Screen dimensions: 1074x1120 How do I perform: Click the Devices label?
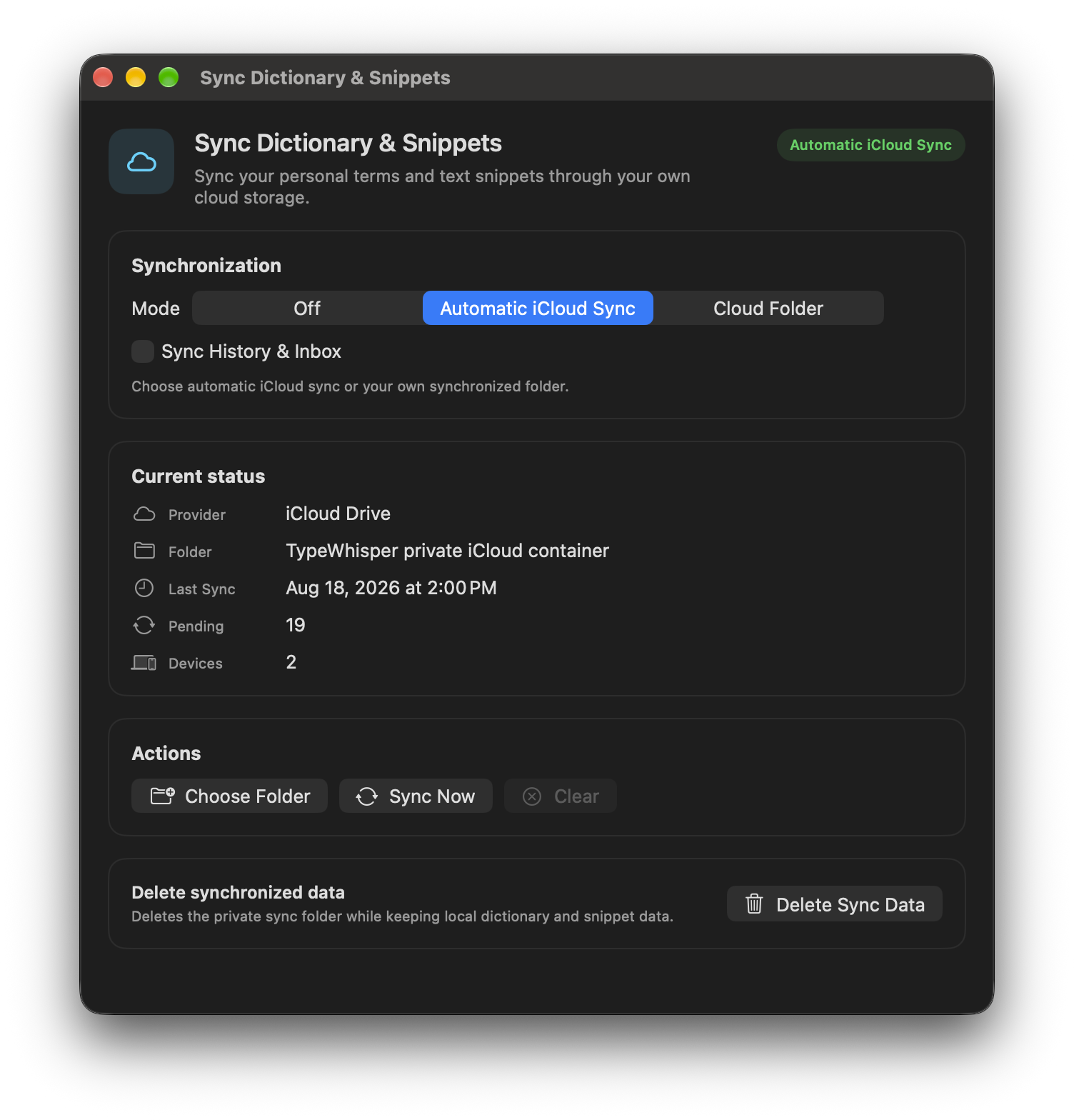click(196, 664)
